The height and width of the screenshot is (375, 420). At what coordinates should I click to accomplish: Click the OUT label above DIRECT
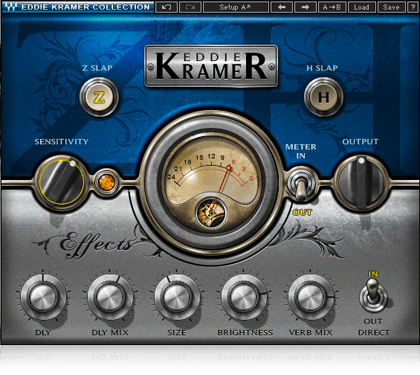(x=373, y=321)
